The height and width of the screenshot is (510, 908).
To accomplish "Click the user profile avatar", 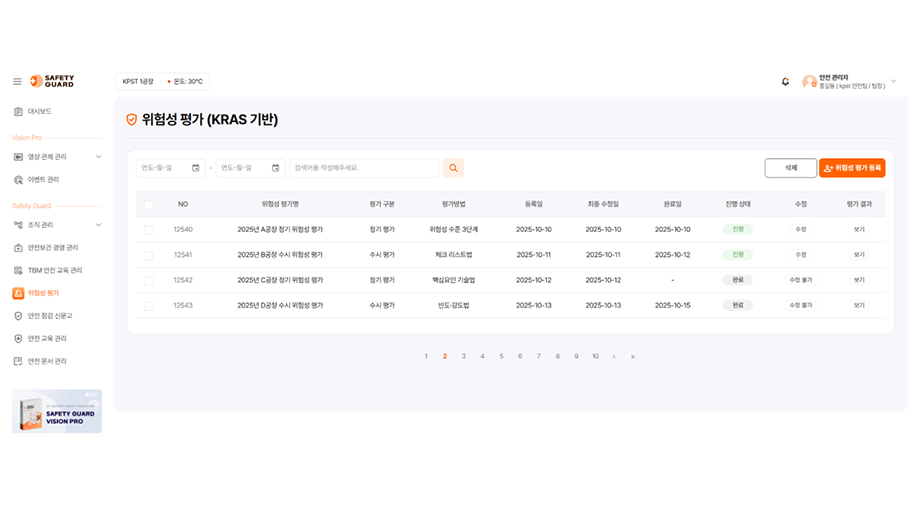I will (x=809, y=81).
